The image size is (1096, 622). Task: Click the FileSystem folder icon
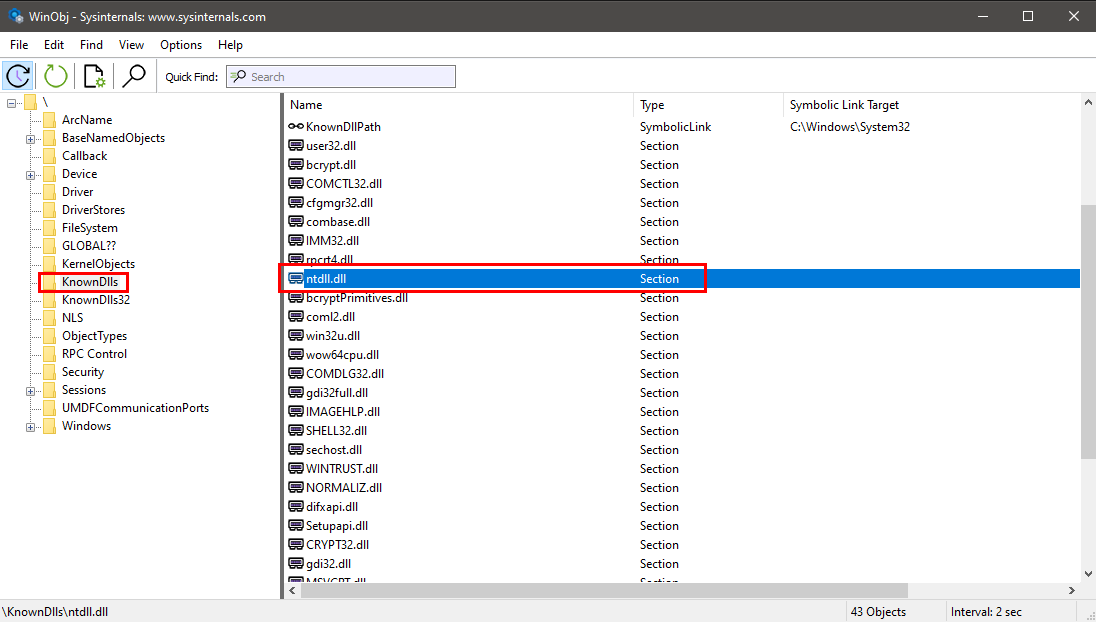click(x=50, y=228)
